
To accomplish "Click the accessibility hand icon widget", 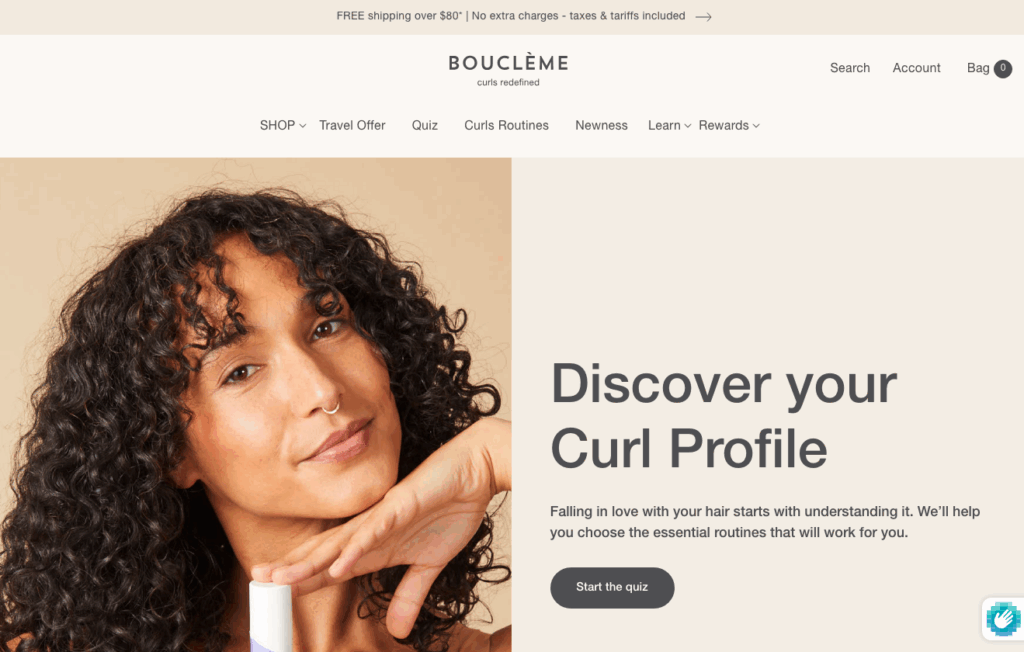I will (1003, 618).
